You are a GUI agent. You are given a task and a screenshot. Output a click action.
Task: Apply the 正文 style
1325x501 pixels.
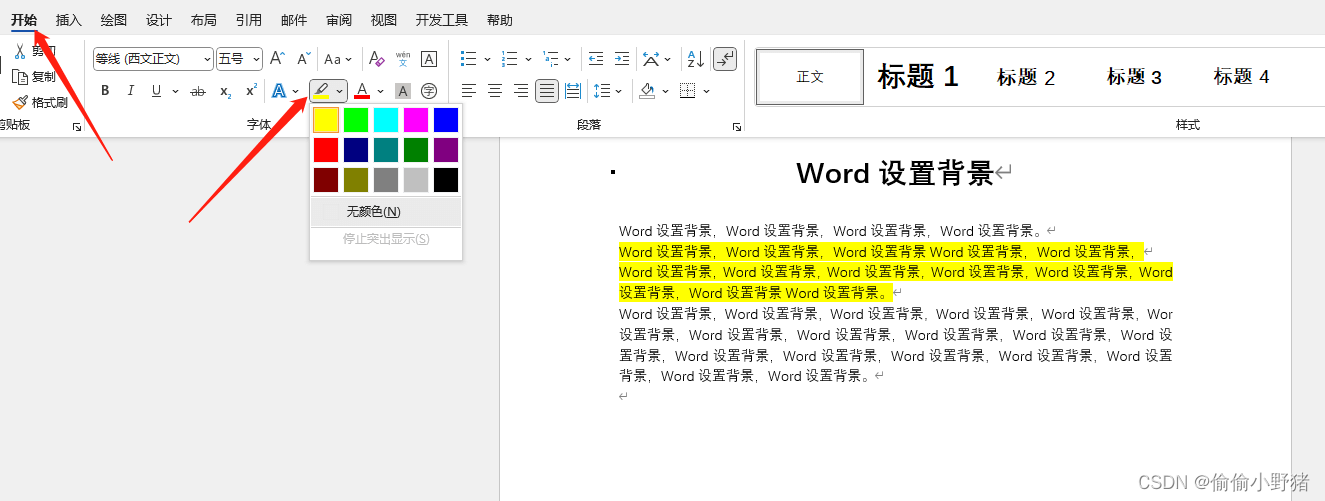click(x=810, y=77)
